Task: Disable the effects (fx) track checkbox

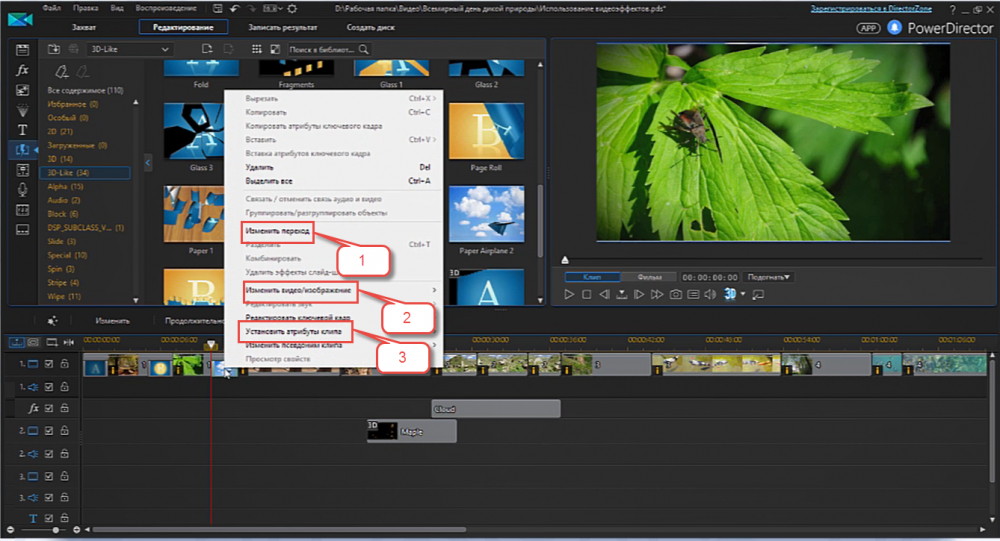Action: point(48,408)
